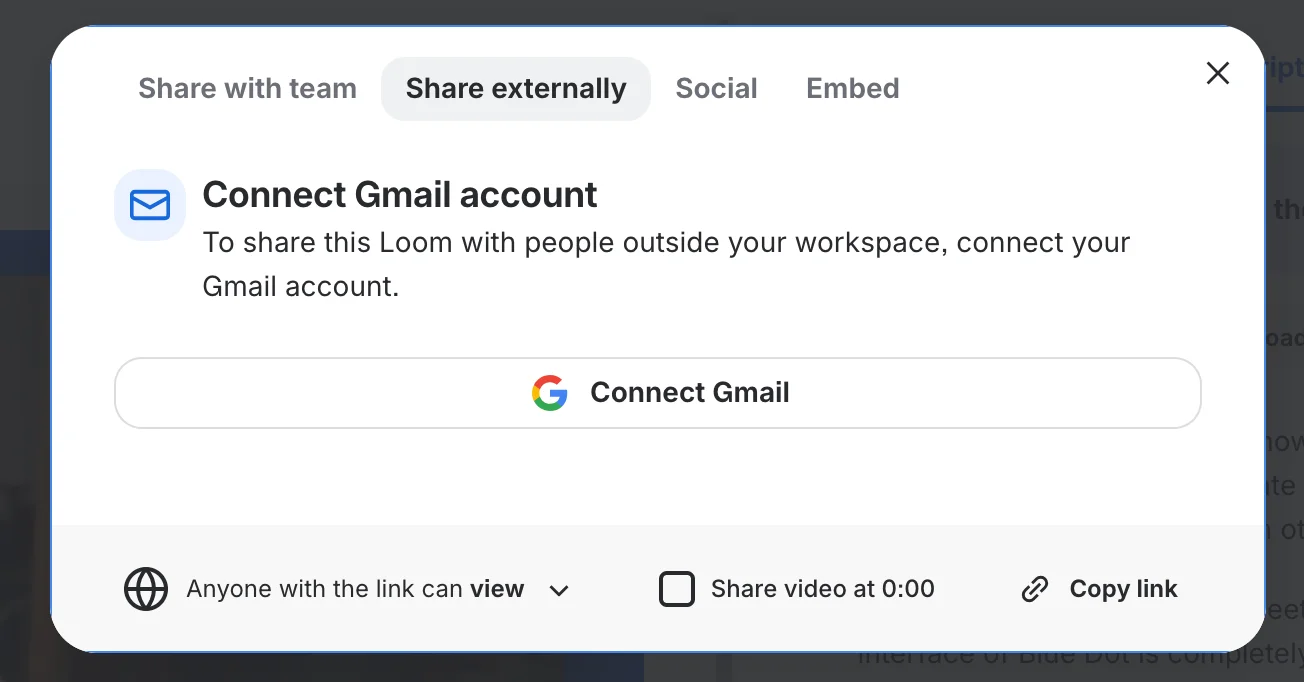This screenshot has width=1304, height=682.
Task: Open the Embed tab
Action: [x=852, y=88]
